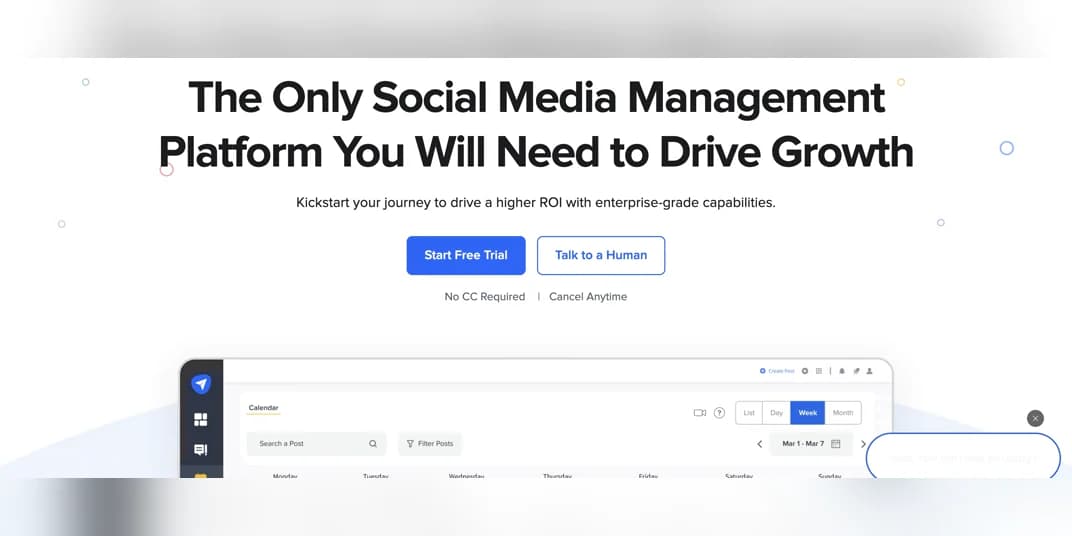Viewport: 1072px width, 536px height.
Task: Open the notifications bell icon
Action: tap(842, 371)
